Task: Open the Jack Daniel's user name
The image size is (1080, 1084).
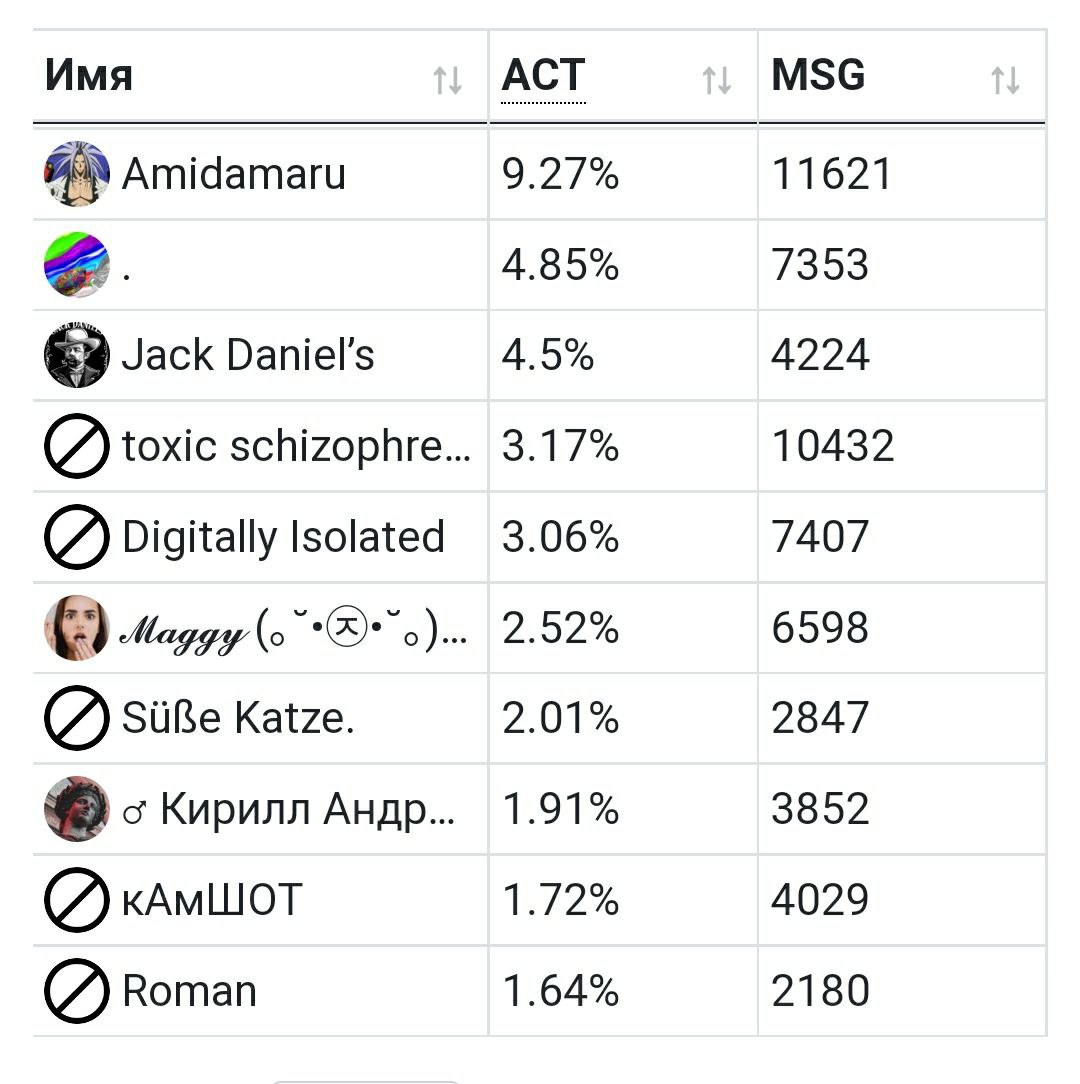Action: point(248,355)
